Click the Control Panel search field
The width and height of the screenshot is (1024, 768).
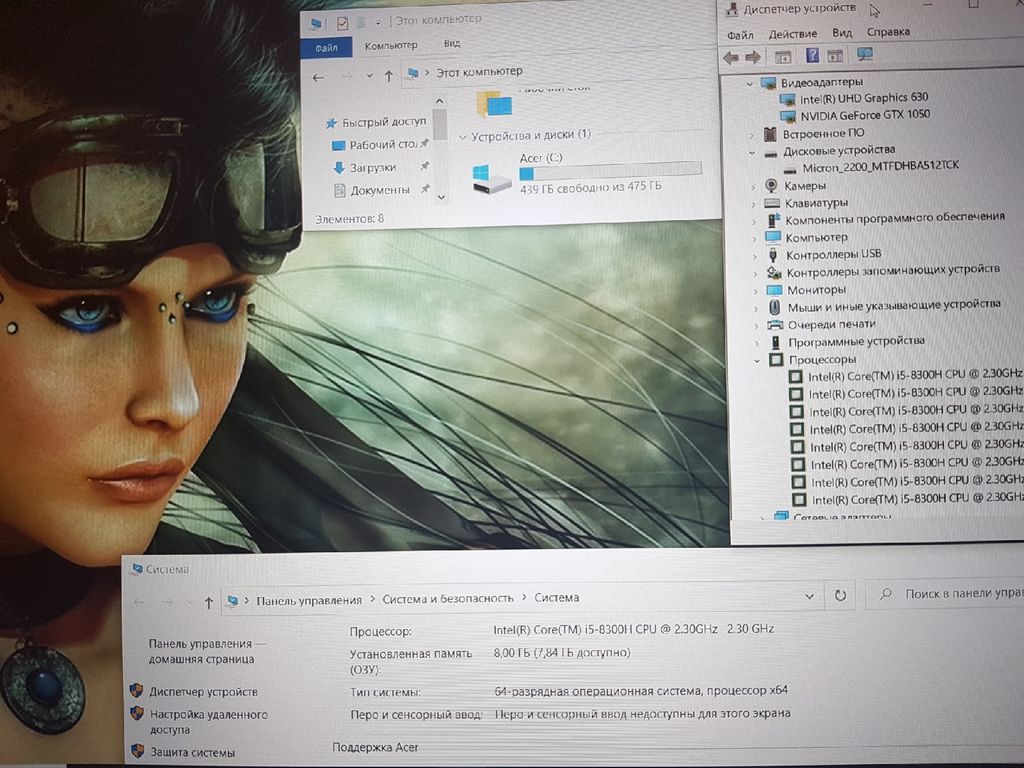point(955,594)
